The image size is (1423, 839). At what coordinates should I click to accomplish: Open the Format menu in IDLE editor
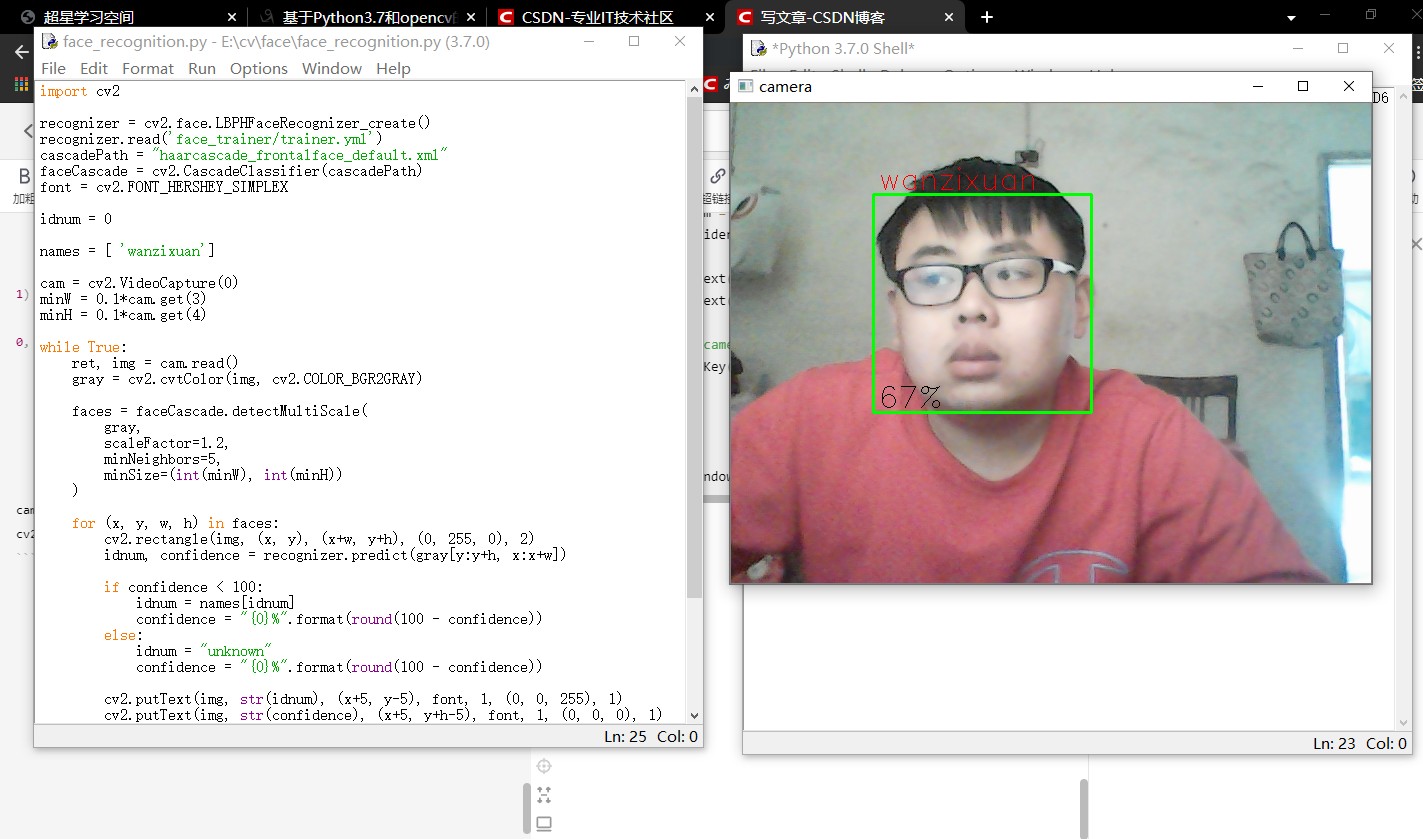click(148, 68)
